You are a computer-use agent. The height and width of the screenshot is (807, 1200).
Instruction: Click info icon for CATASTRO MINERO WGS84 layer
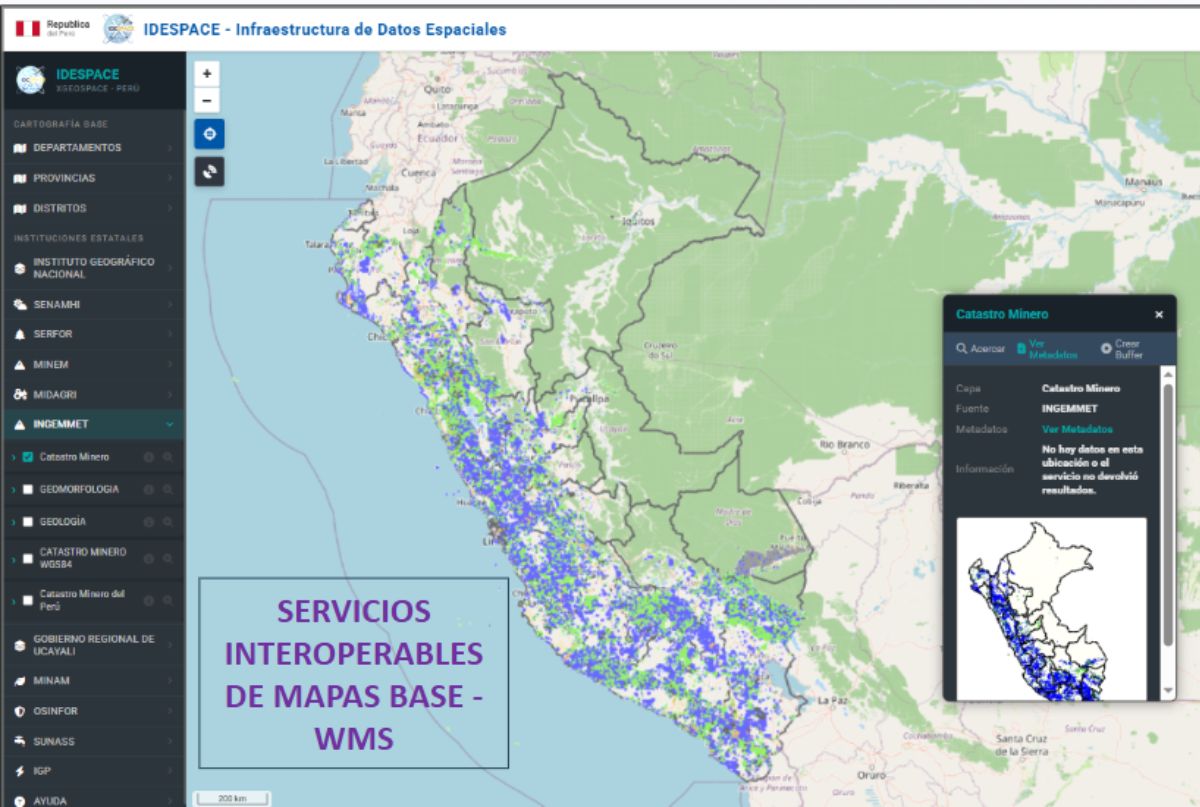(149, 558)
